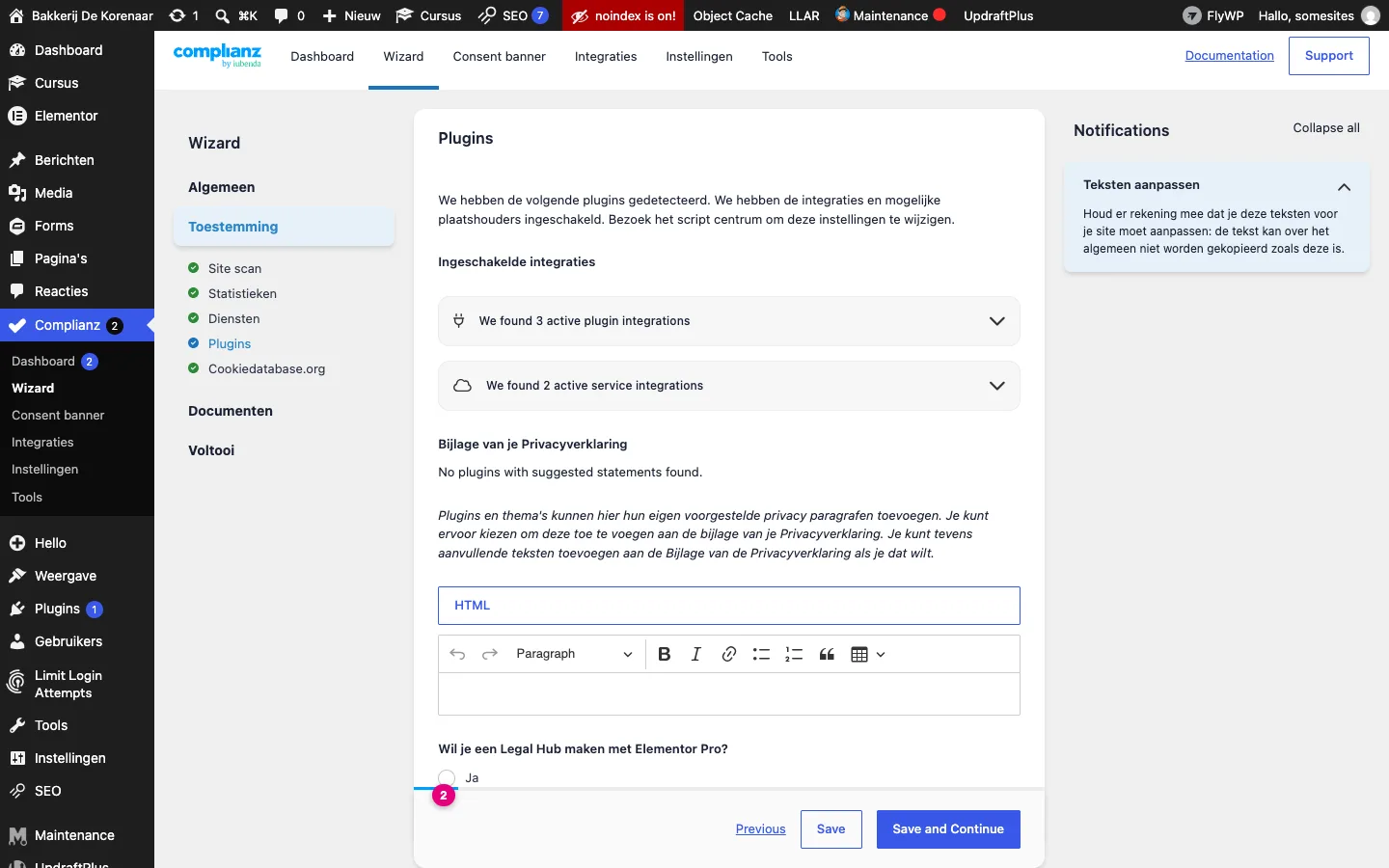Open the Statistieken wizard step
Screen dimensions: 1389x868
(242, 294)
